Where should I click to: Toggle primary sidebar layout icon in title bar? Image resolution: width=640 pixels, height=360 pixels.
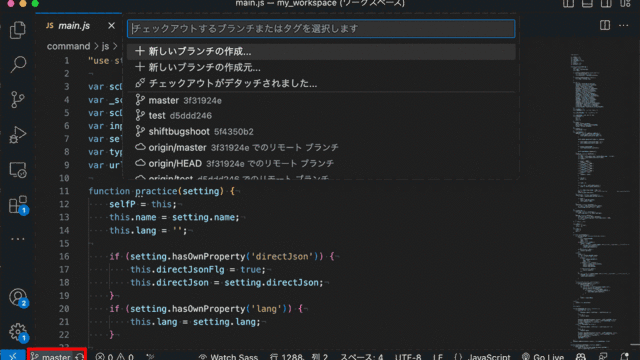568,4
